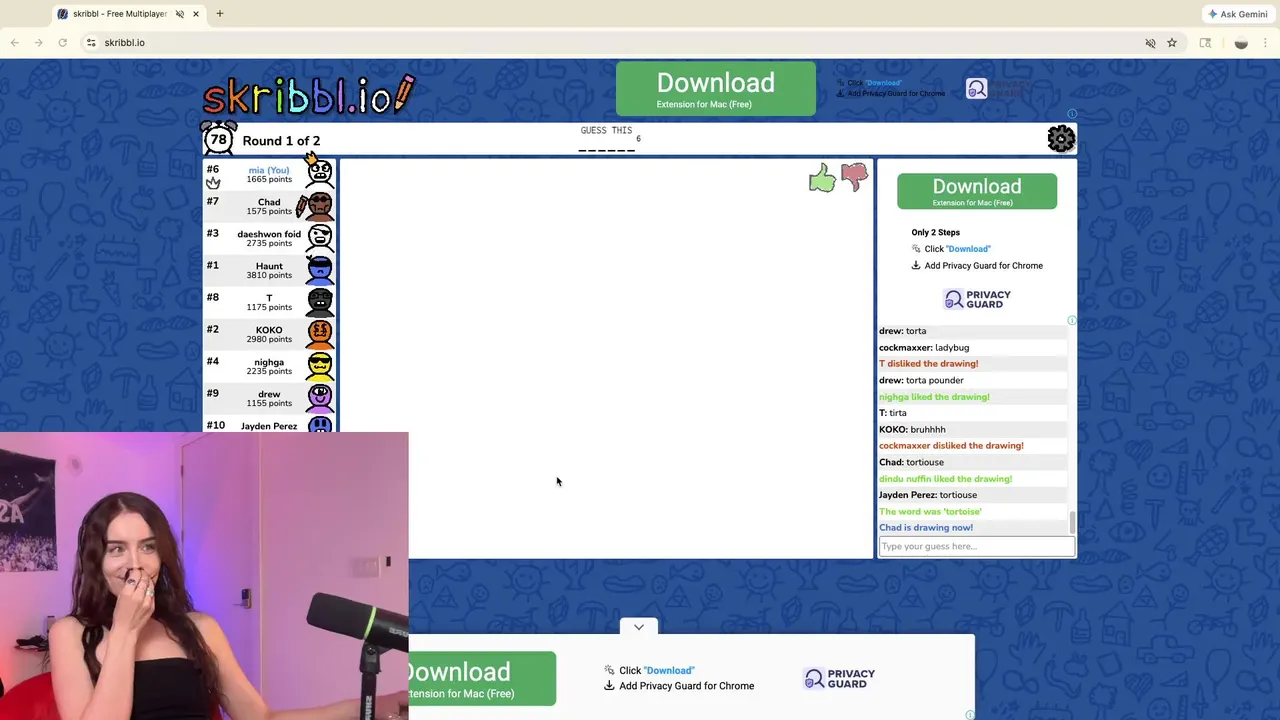Click the owner crown icon under #6

click(x=213, y=183)
